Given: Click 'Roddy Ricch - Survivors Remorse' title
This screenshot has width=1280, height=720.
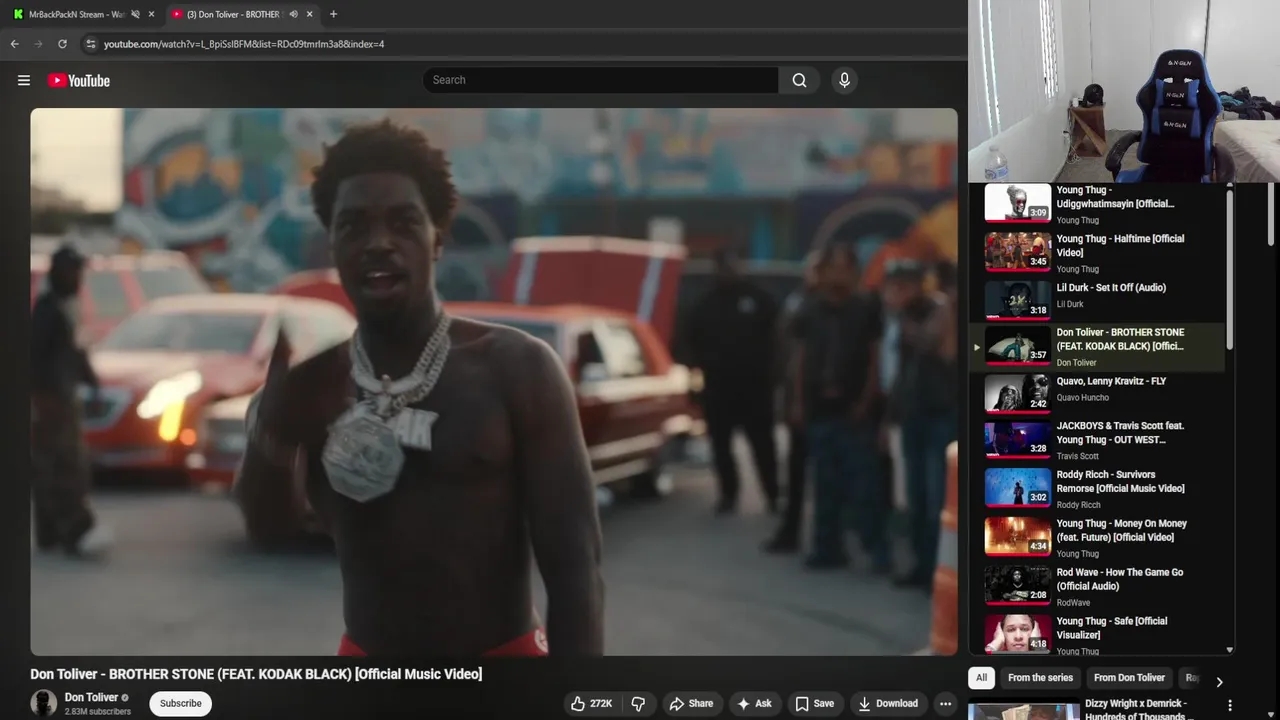Looking at the screenshot, I should coord(1120,482).
